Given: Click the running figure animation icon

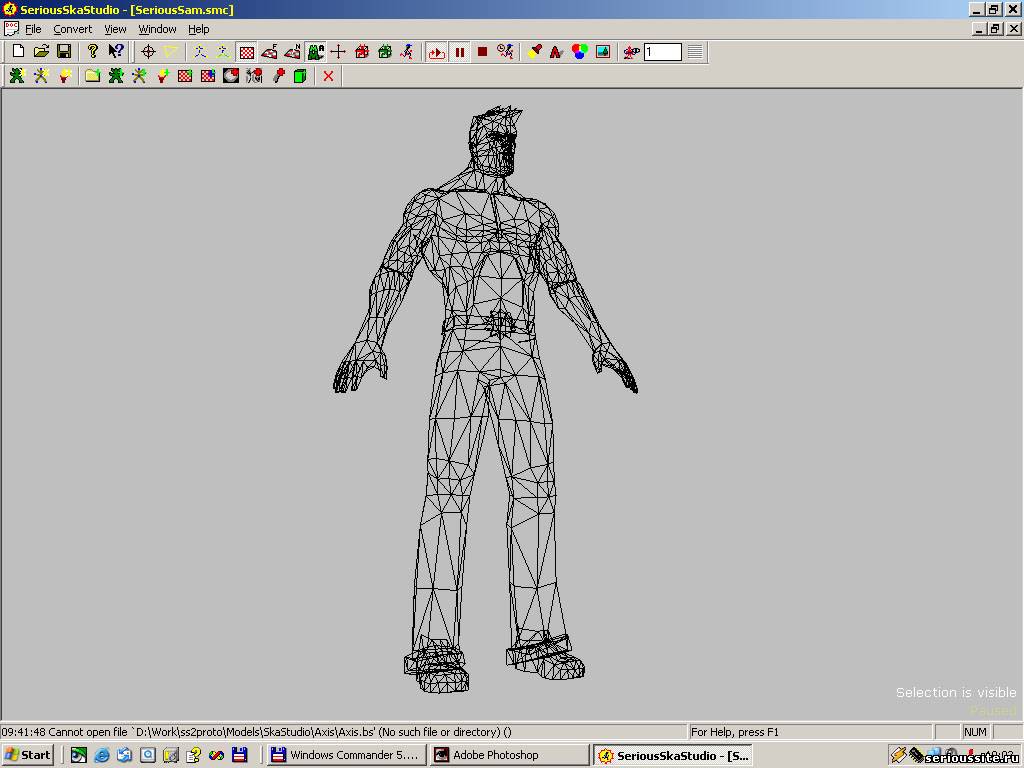Looking at the screenshot, I should 408,52.
